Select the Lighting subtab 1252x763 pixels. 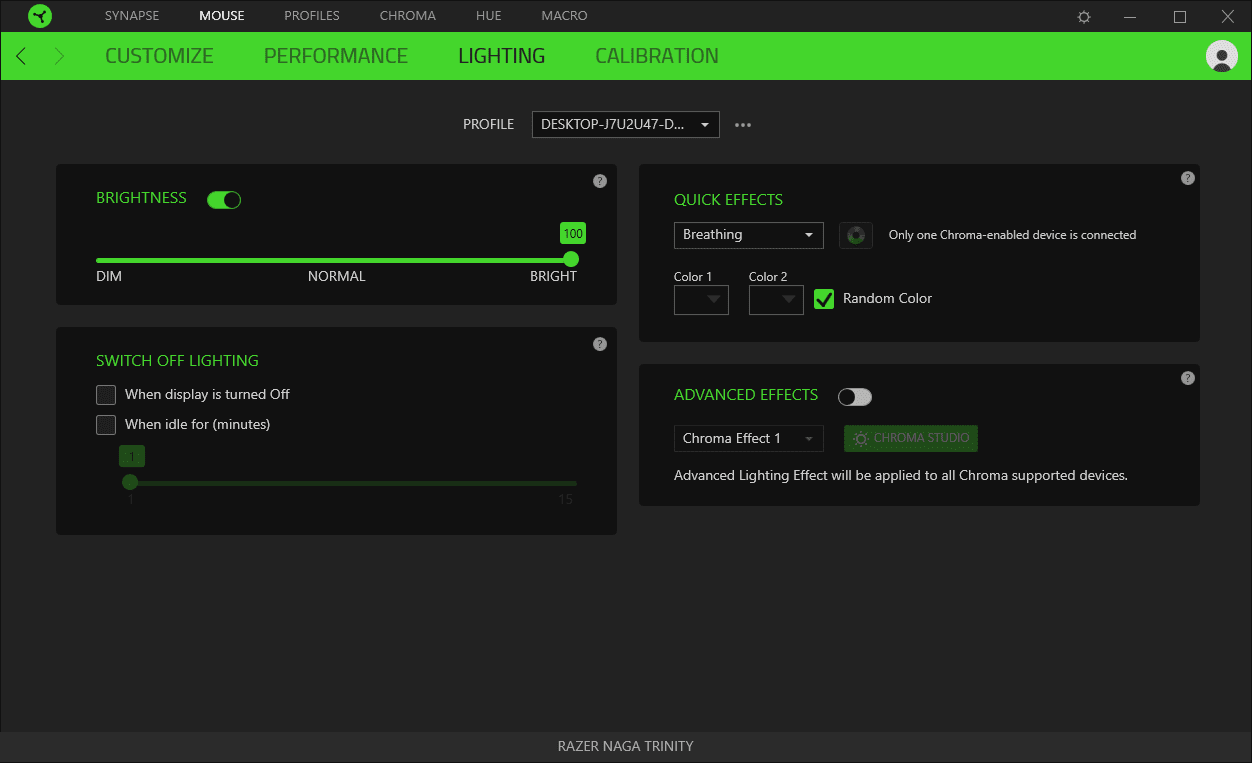[x=502, y=56]
